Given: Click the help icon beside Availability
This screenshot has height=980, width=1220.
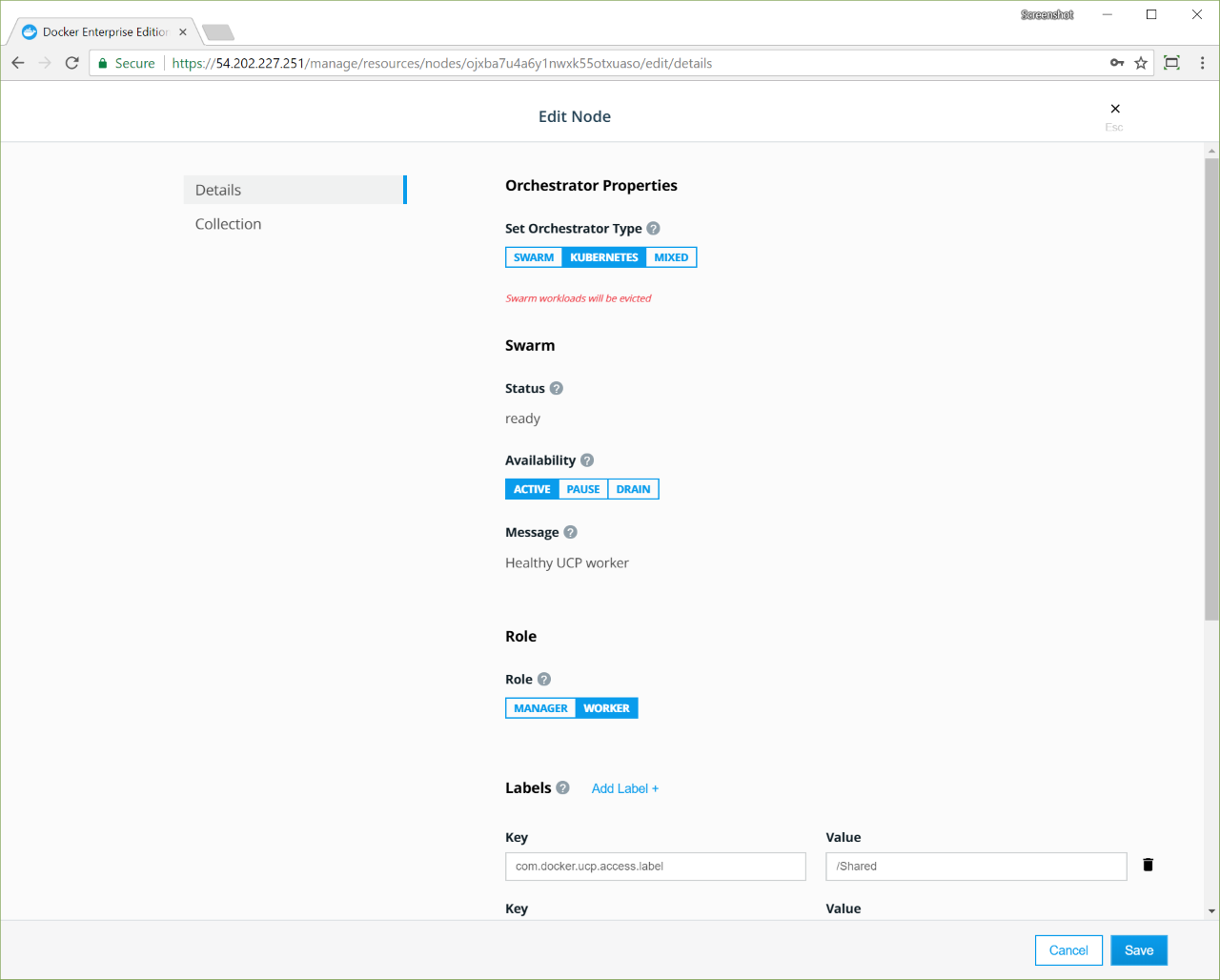Looking at the screenshot, I should click(587, 460).
